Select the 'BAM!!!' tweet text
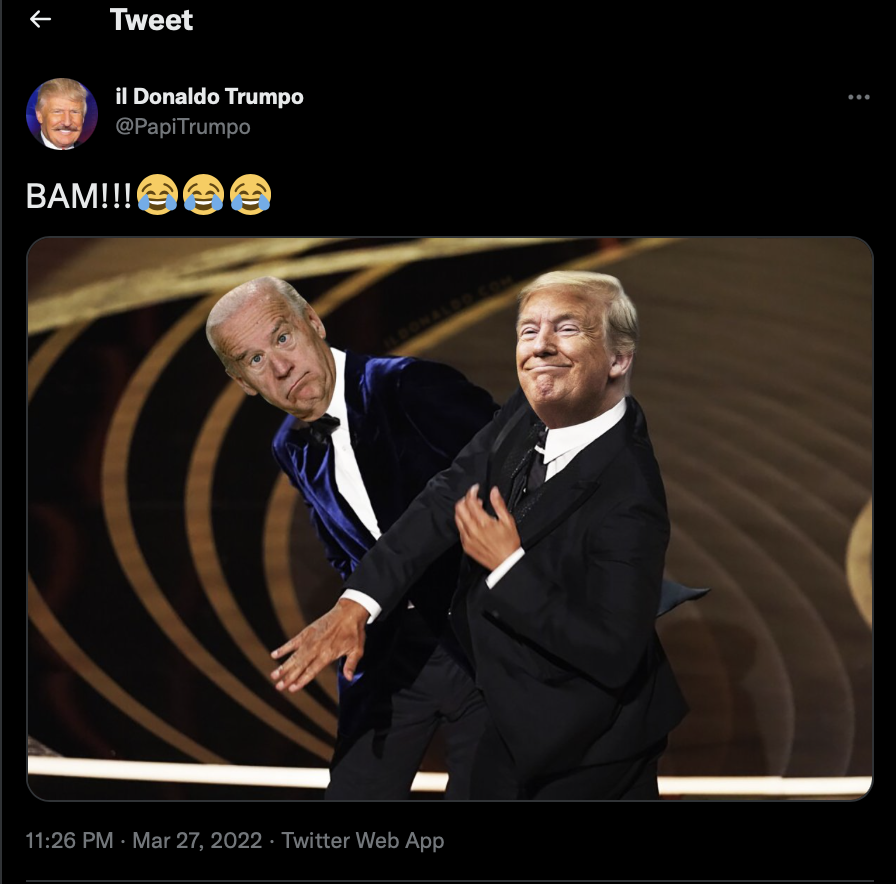896x884 pixels. coord(79,197)
